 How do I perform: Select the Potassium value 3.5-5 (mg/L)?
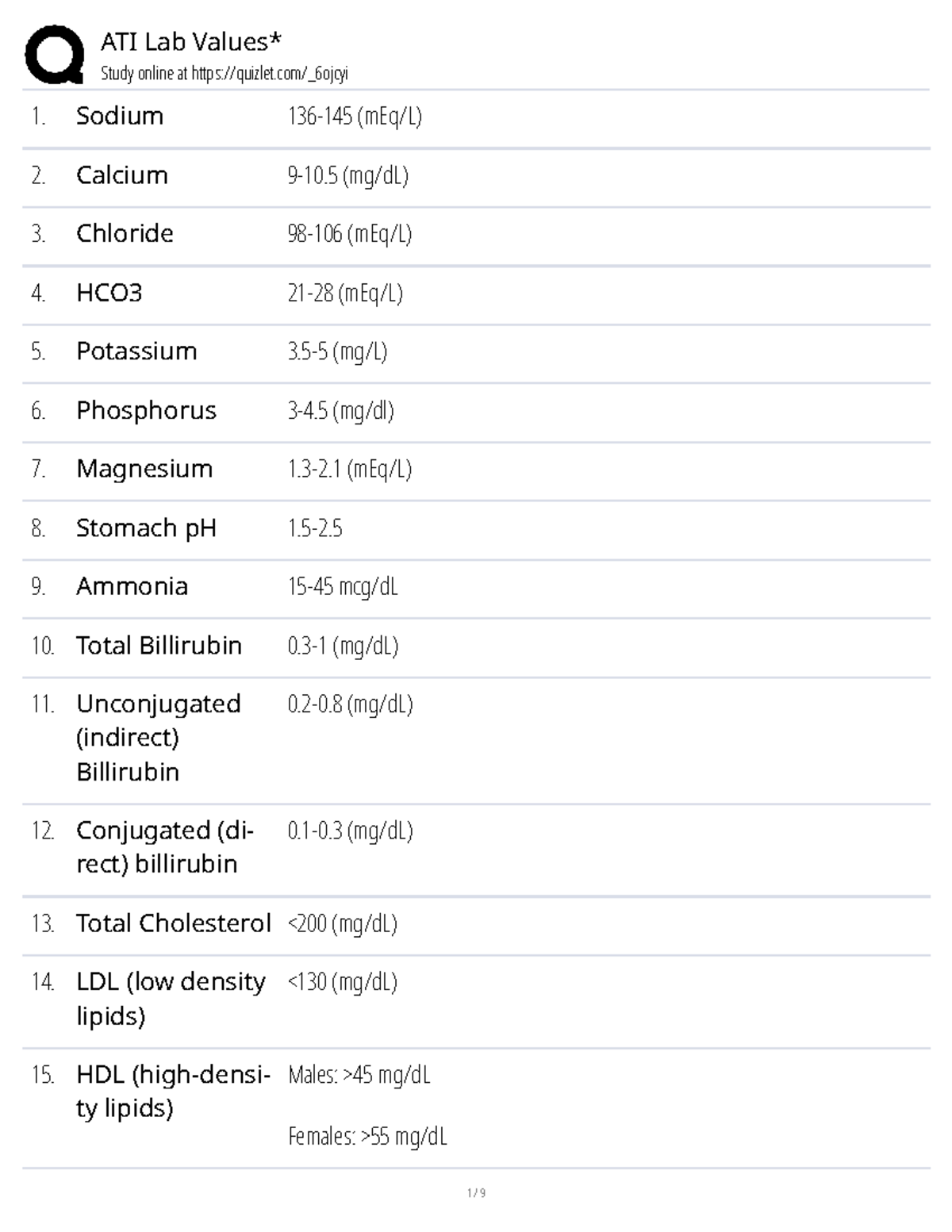pyautogui.click(x=337, y=351)
